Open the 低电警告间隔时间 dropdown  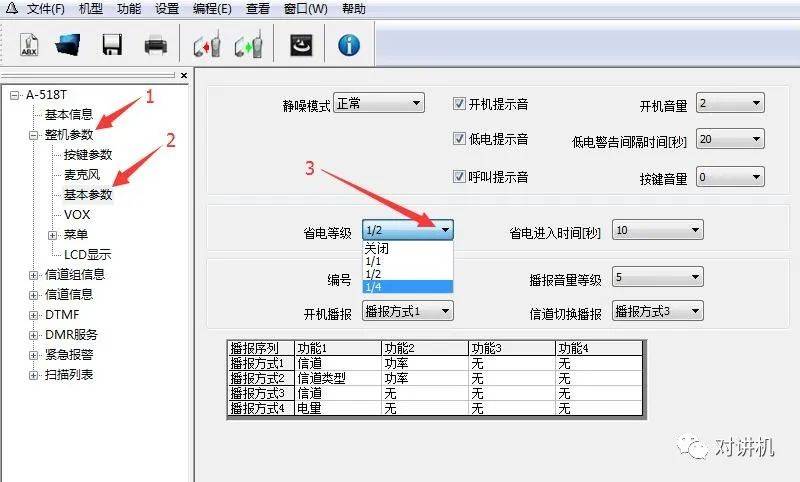(730, 139)
